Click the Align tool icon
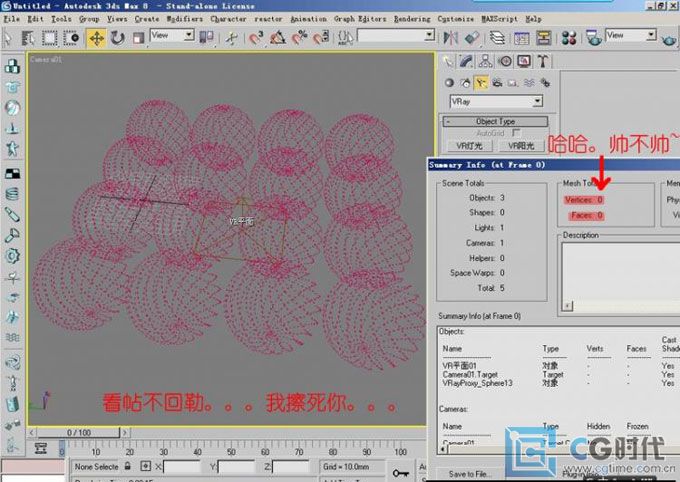Viewport: 680px width, 482px height. pos(472,38)
